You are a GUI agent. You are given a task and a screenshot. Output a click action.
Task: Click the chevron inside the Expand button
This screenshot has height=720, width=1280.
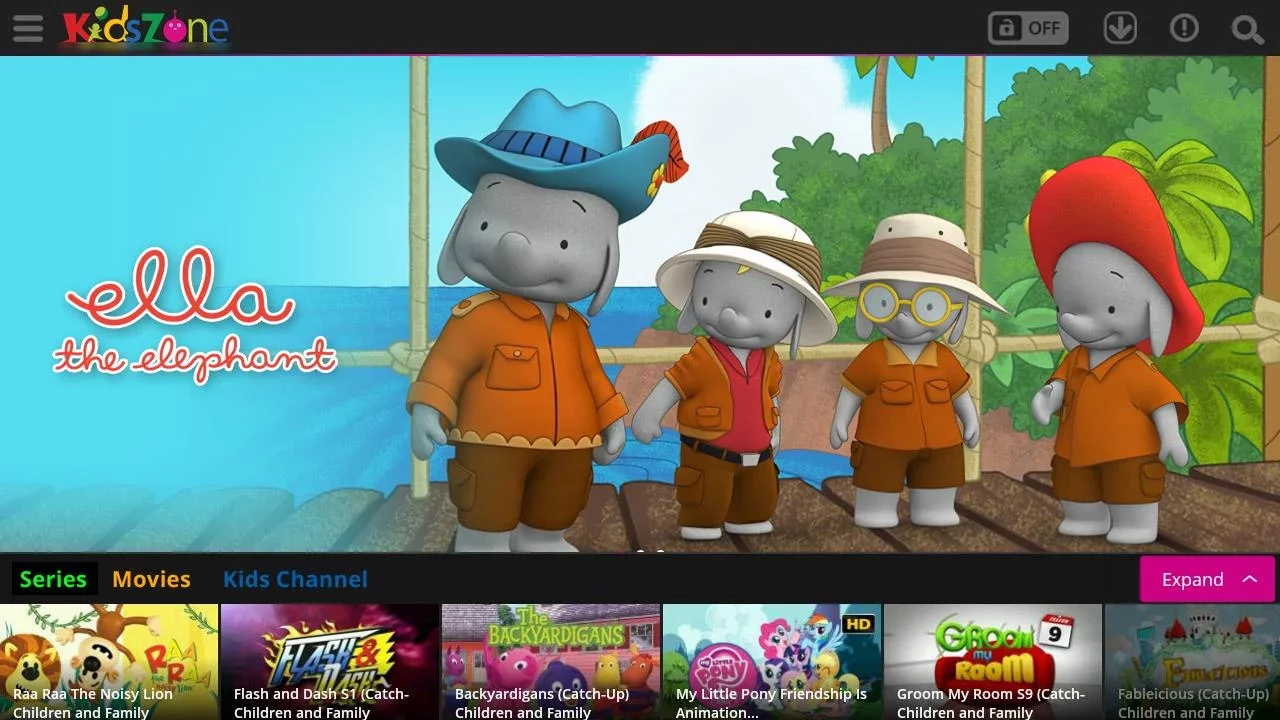pos(1250,579)
